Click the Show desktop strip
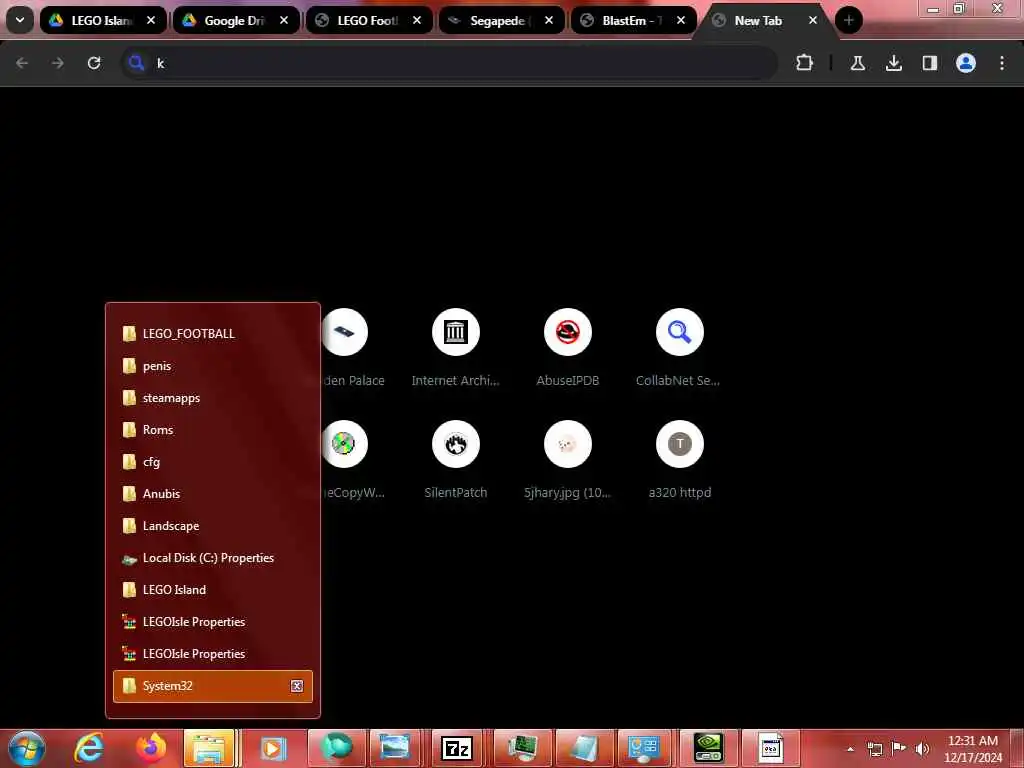 pos(1018,748)
